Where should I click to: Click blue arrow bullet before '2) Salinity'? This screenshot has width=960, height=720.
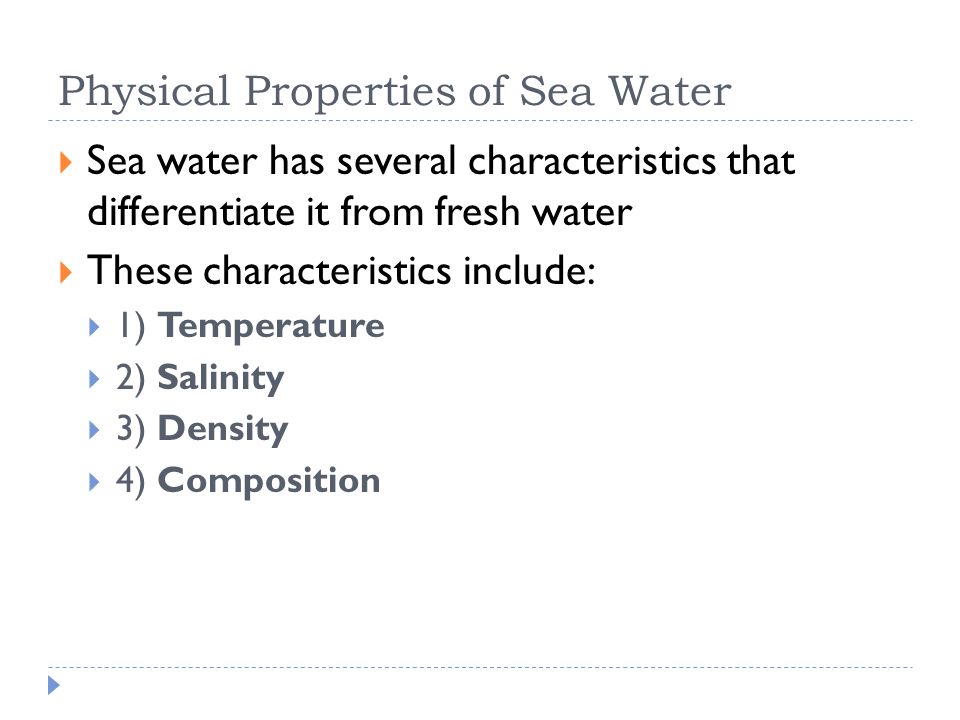(94, 379)
